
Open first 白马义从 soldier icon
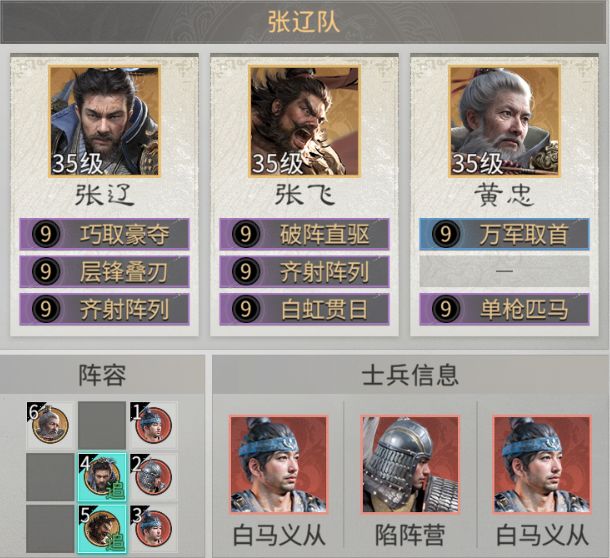279,465
